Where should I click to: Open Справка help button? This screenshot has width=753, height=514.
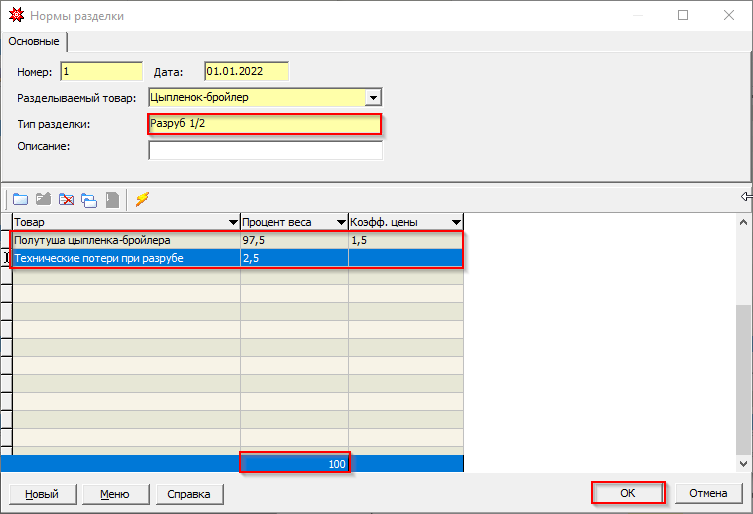pyautogui.click(x=188, y=494)
